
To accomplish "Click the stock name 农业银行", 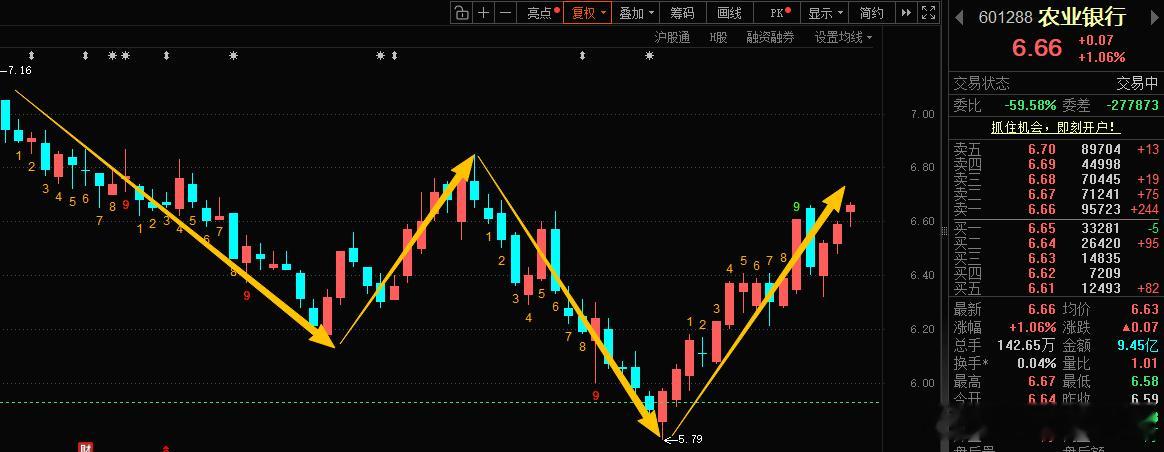I will click(x=1082, y=16).
